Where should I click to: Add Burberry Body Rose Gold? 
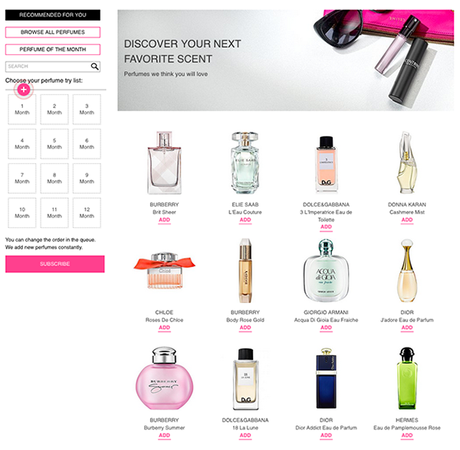pyautogui.click(x=245, y=328)
